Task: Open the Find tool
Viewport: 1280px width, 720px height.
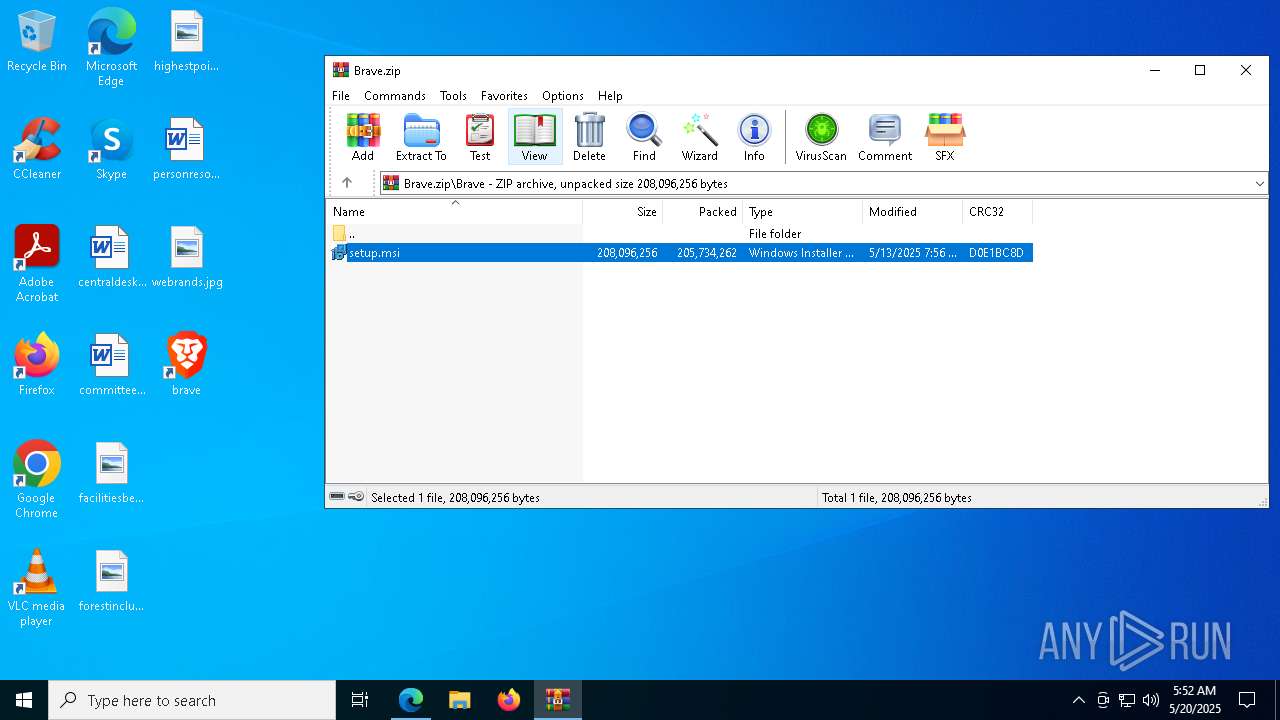Action: point(644,137)
